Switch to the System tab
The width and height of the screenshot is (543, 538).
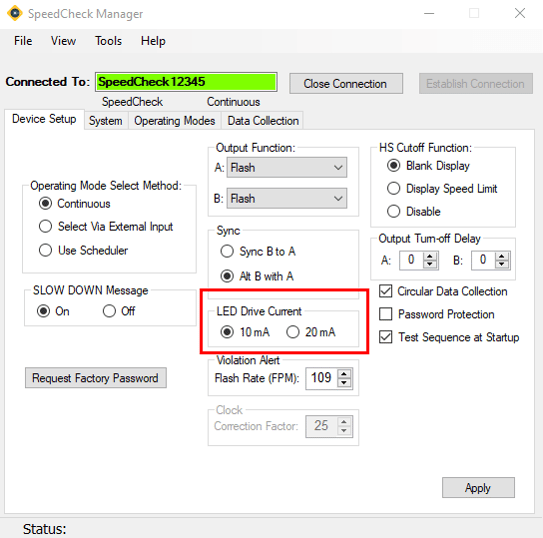click(106, 121)
